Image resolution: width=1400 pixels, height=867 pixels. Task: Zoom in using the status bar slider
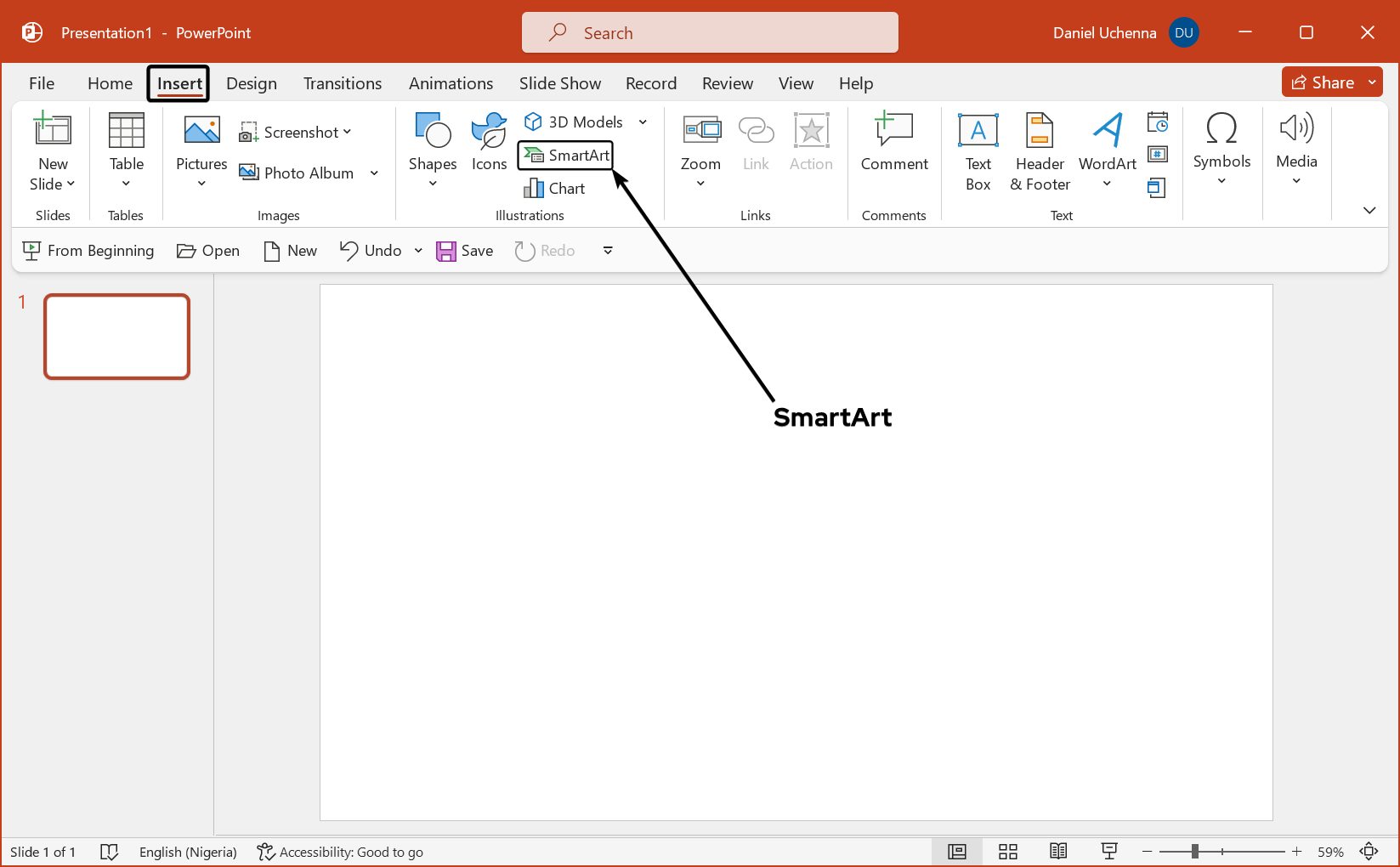point(1296,851)
